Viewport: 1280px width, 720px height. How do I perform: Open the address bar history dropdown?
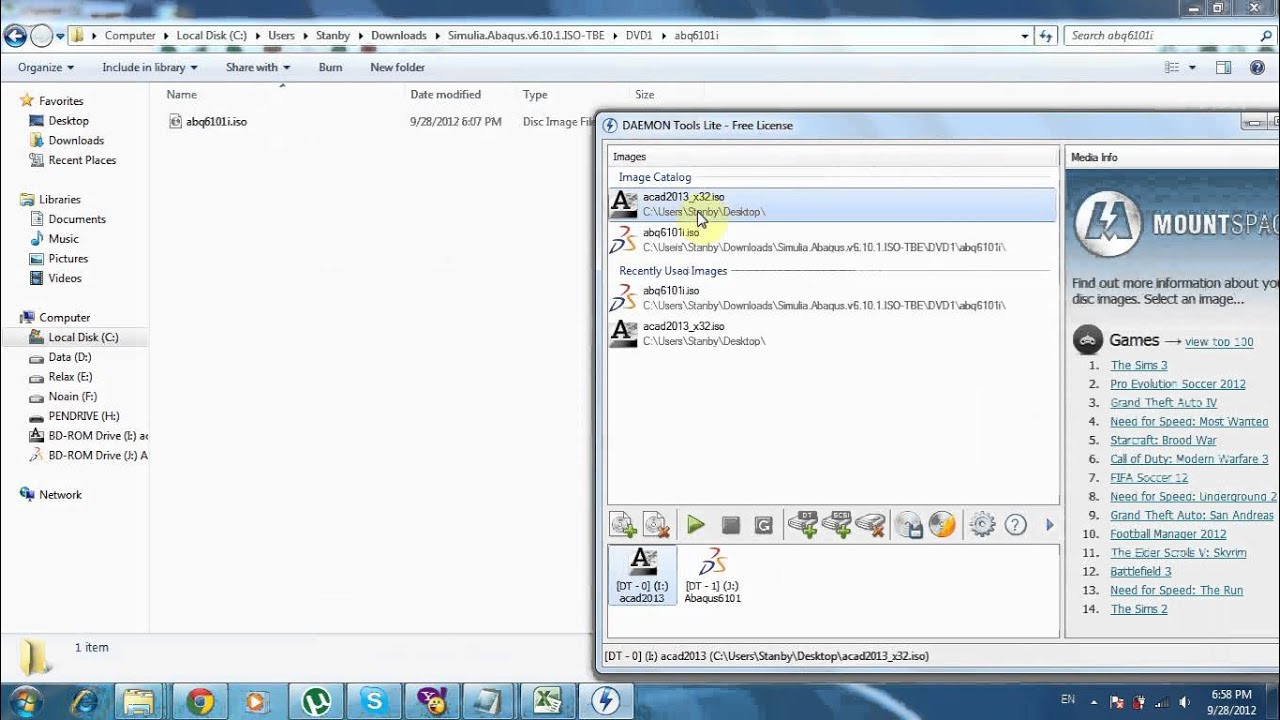pyautogui.click(x=1025, y=36)
